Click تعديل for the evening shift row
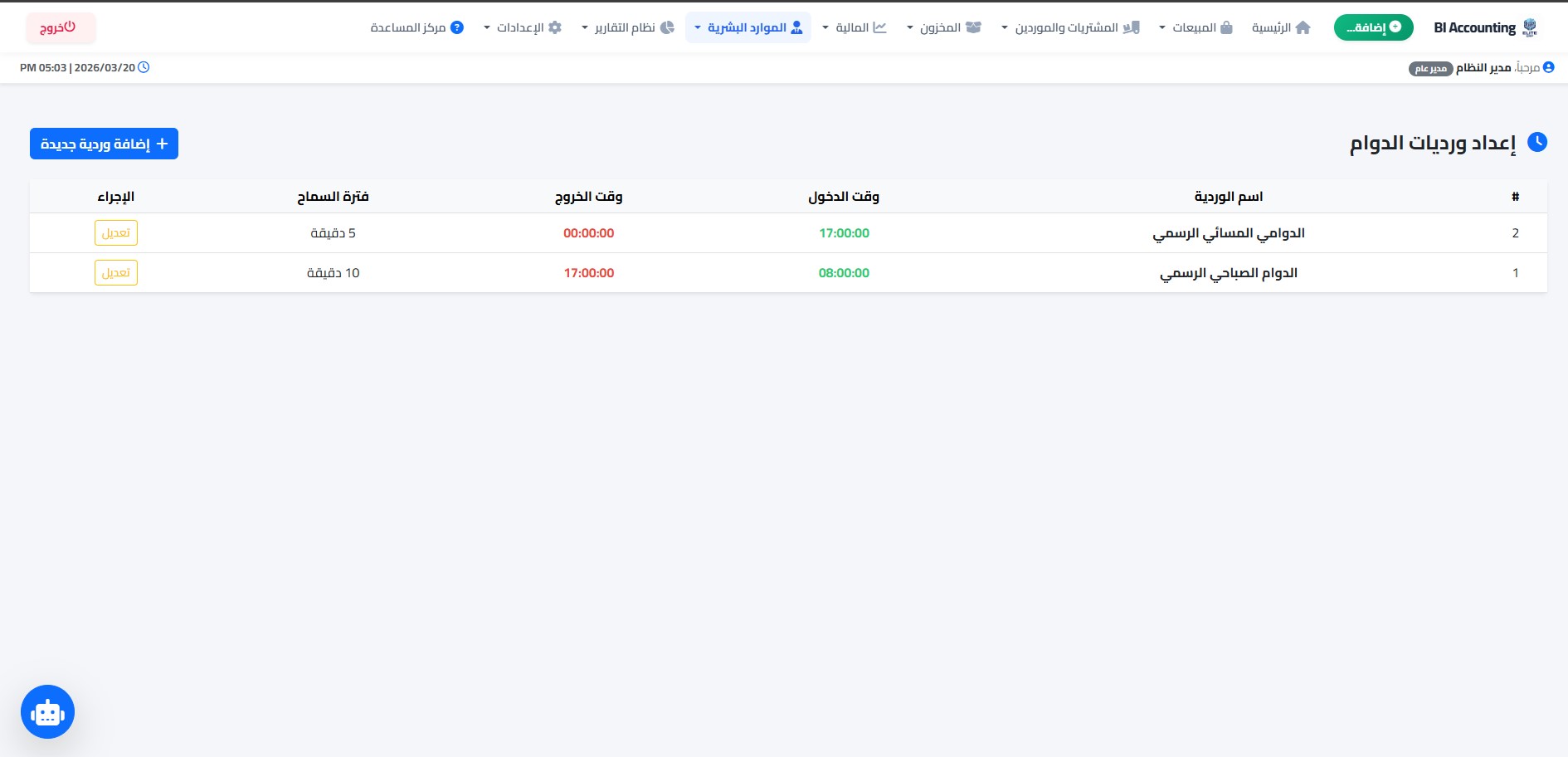This screenshot has width=1568, height=757. point(115,233)
